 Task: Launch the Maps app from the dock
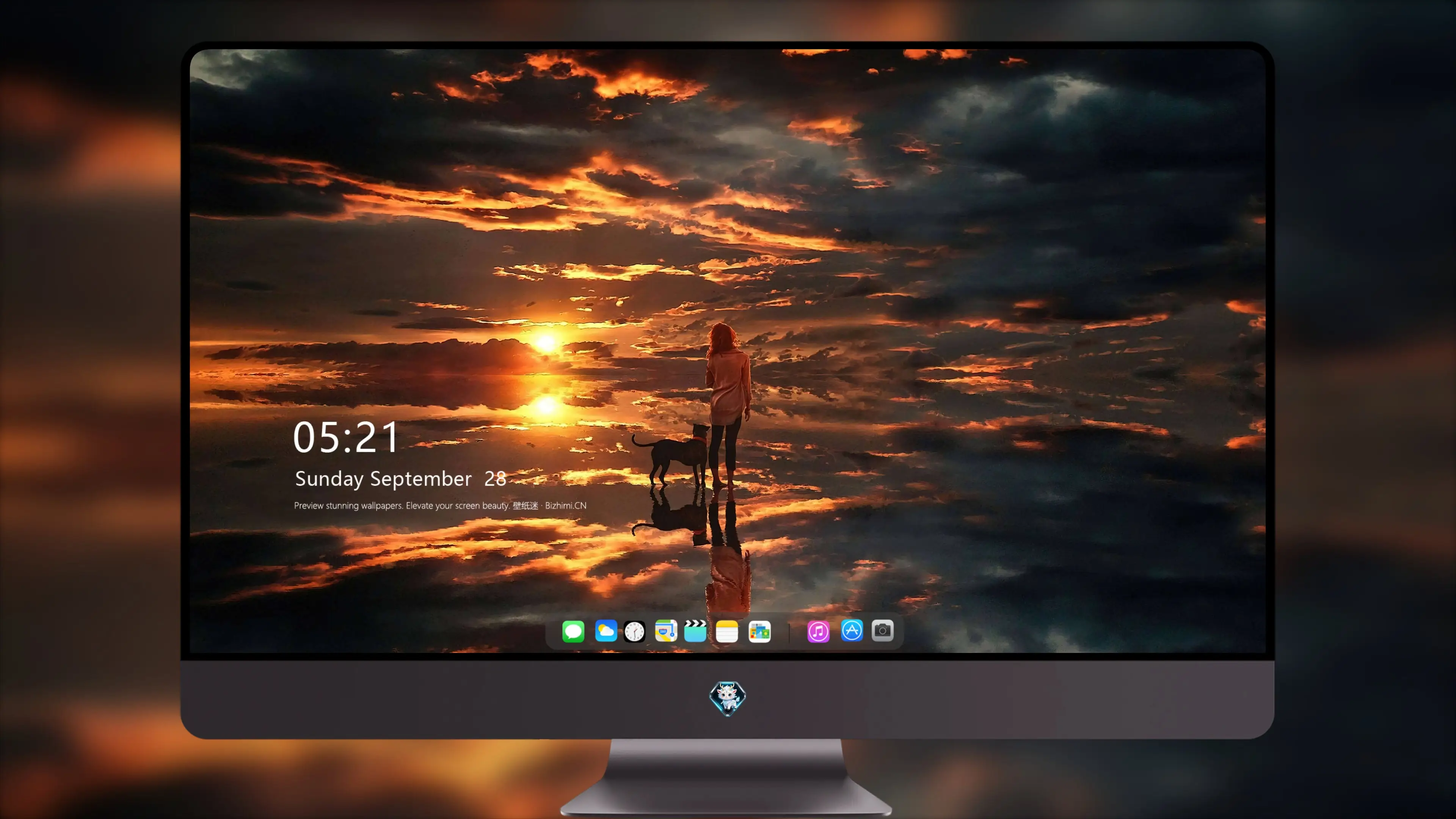666,631
